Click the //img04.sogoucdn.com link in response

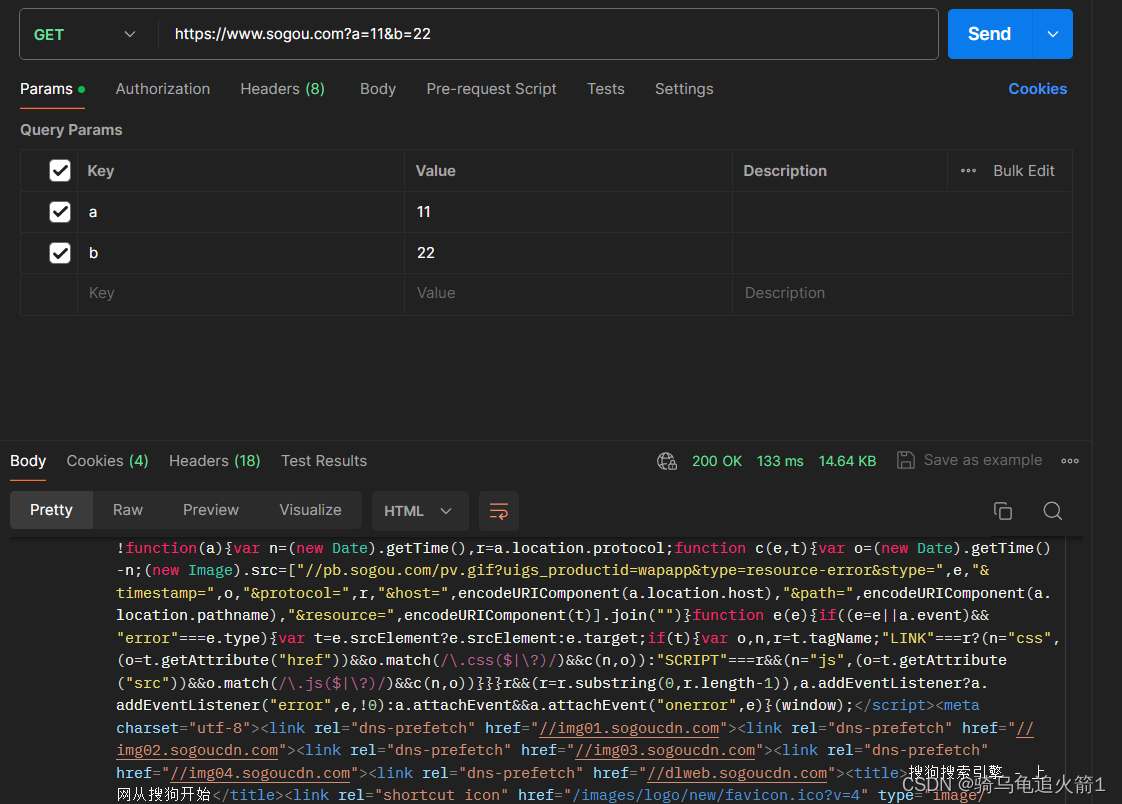click(x=260, y=773)
